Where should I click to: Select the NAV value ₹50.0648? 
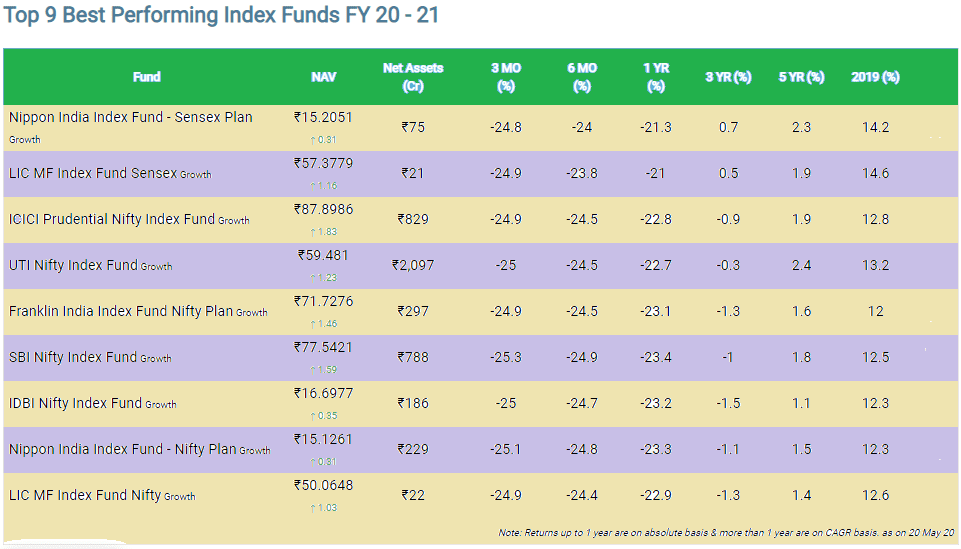[324, 485]
